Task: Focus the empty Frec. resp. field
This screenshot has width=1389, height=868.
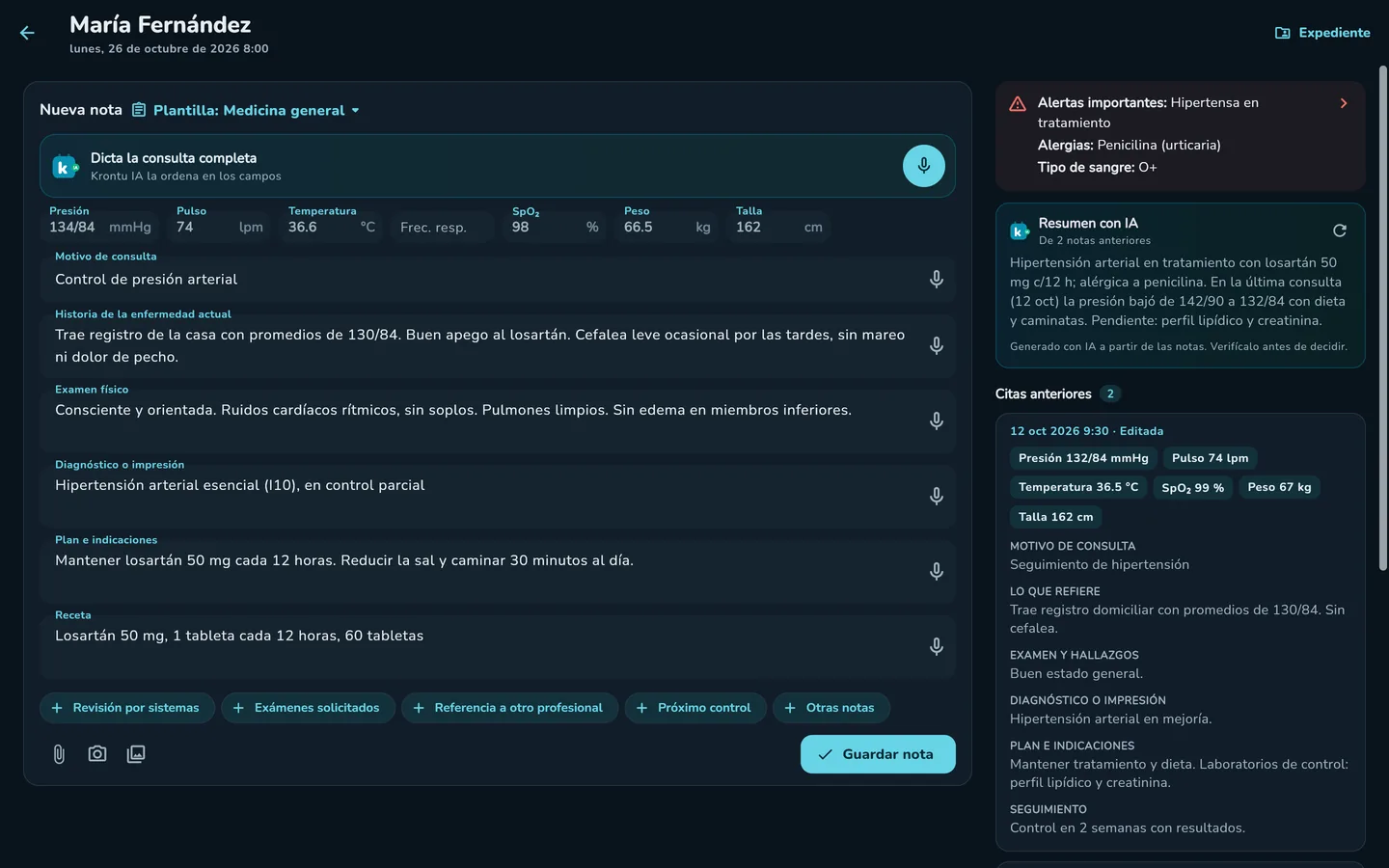Action: tap(442, 228)
